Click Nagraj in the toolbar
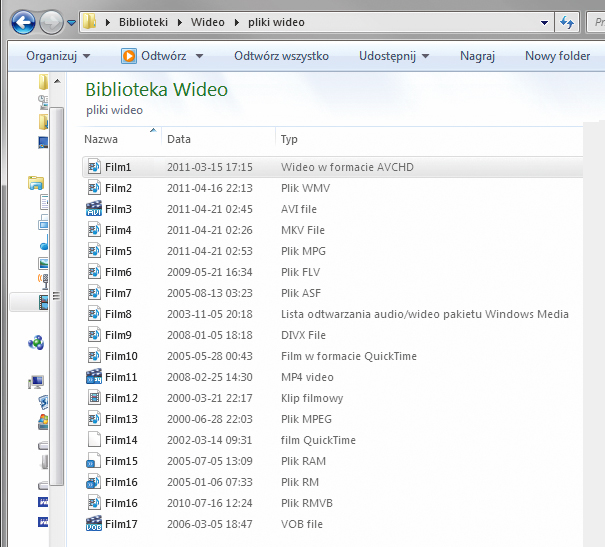The width and height of the screenshot is (605, 547). 477,56
